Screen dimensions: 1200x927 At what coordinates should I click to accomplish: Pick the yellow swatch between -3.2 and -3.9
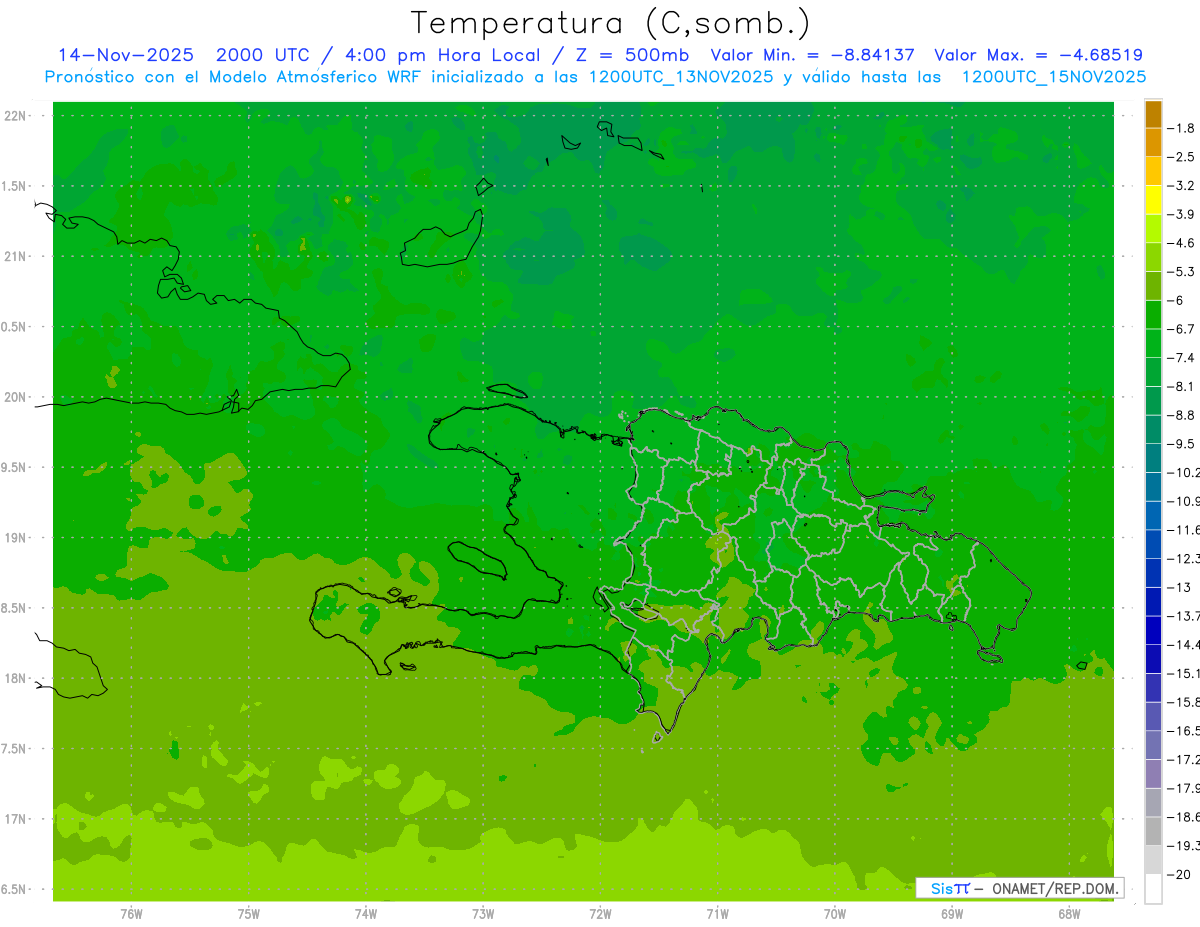[x=1153, y=200]
